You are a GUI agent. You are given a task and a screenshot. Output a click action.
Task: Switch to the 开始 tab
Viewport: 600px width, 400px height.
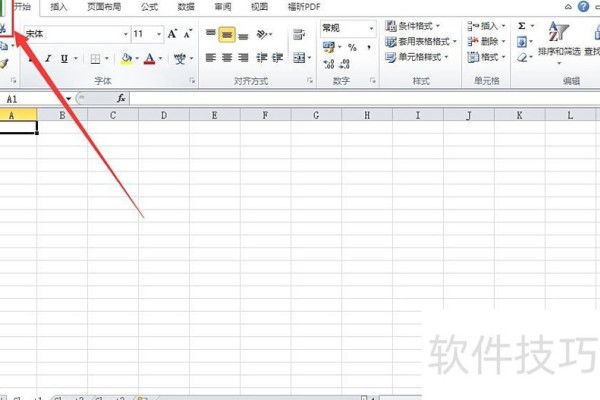22,7
